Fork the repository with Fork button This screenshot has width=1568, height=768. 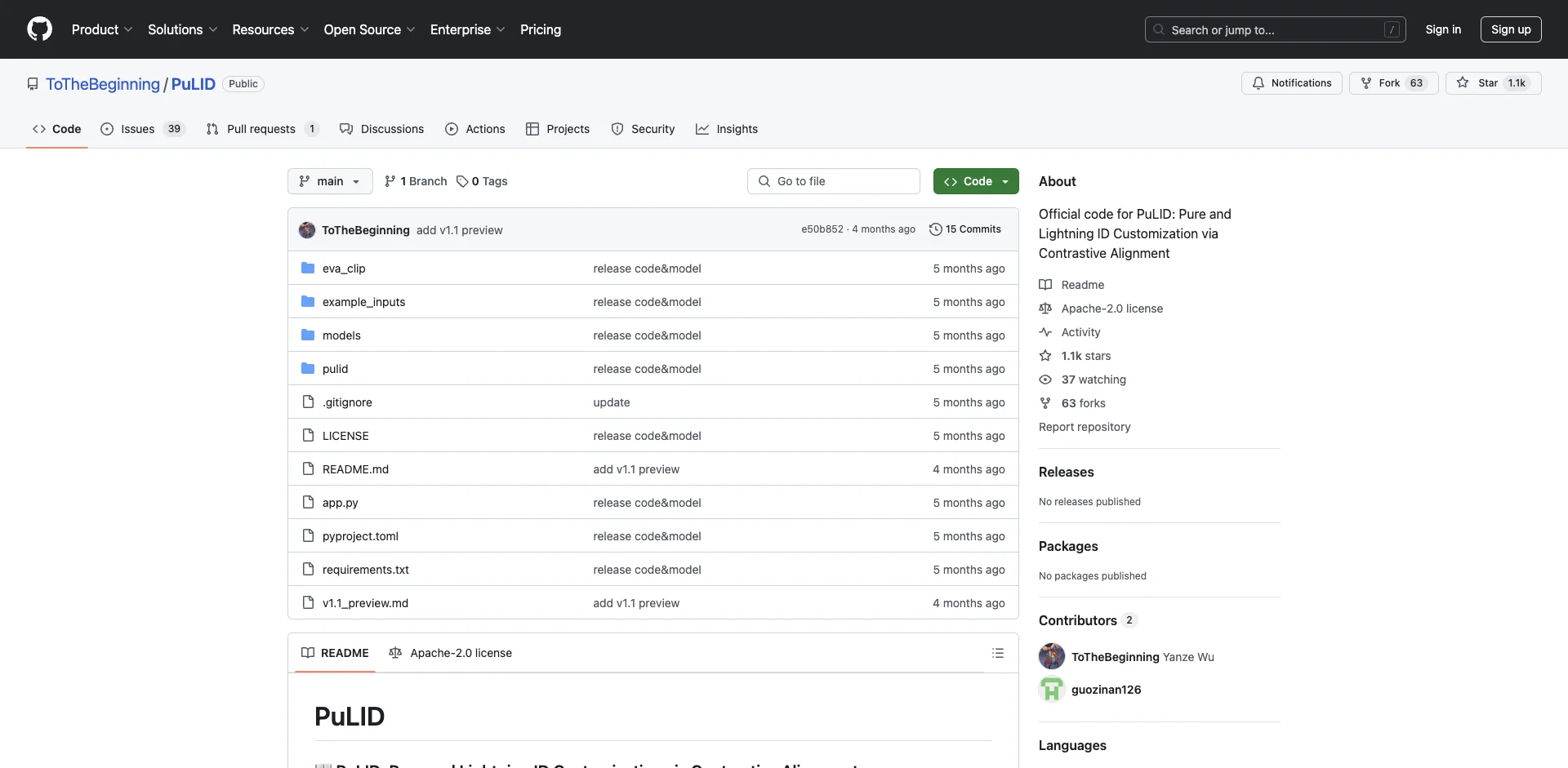tap(1393, 83)
